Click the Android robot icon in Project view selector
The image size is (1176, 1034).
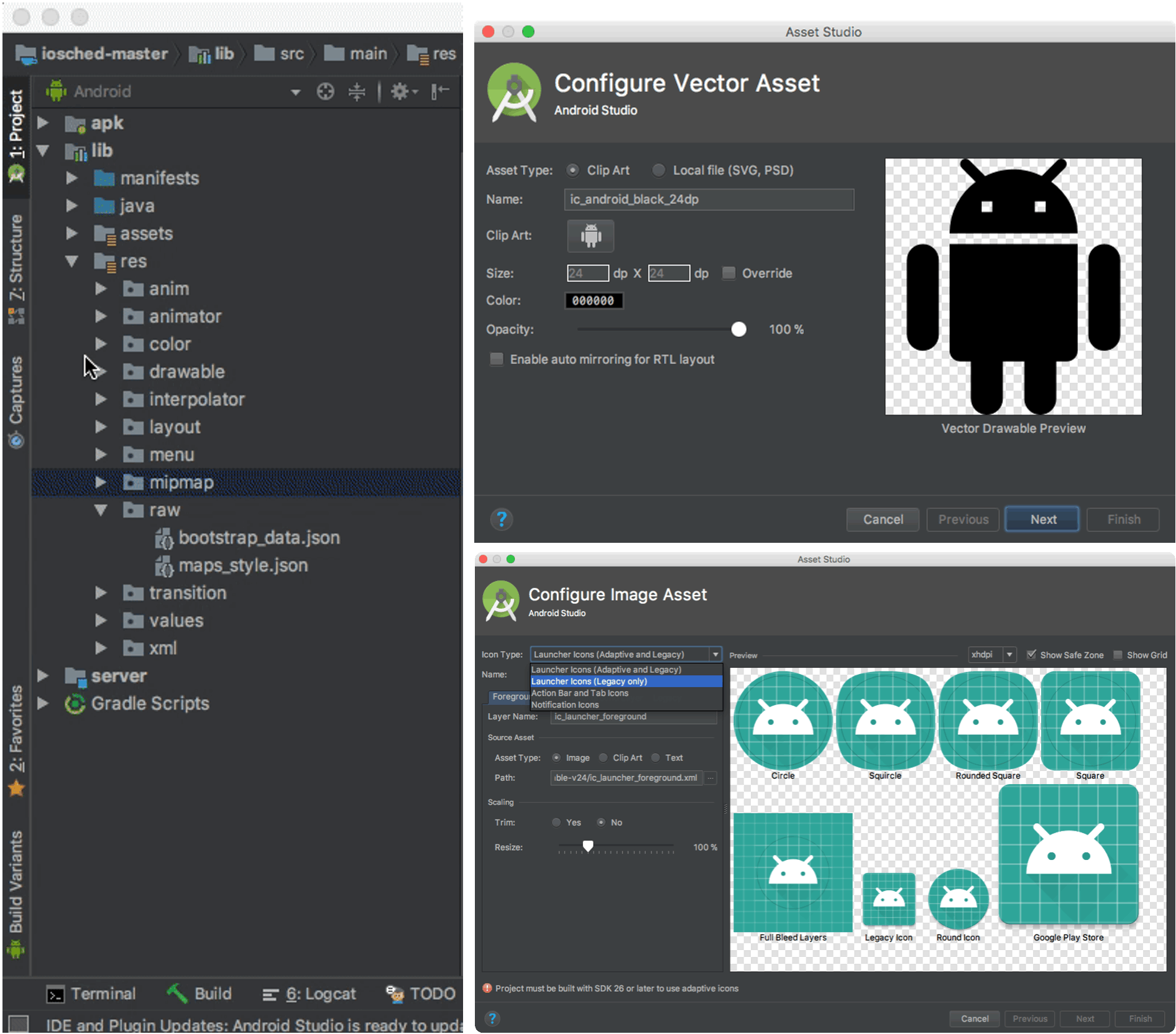click(x=56, y=91)
